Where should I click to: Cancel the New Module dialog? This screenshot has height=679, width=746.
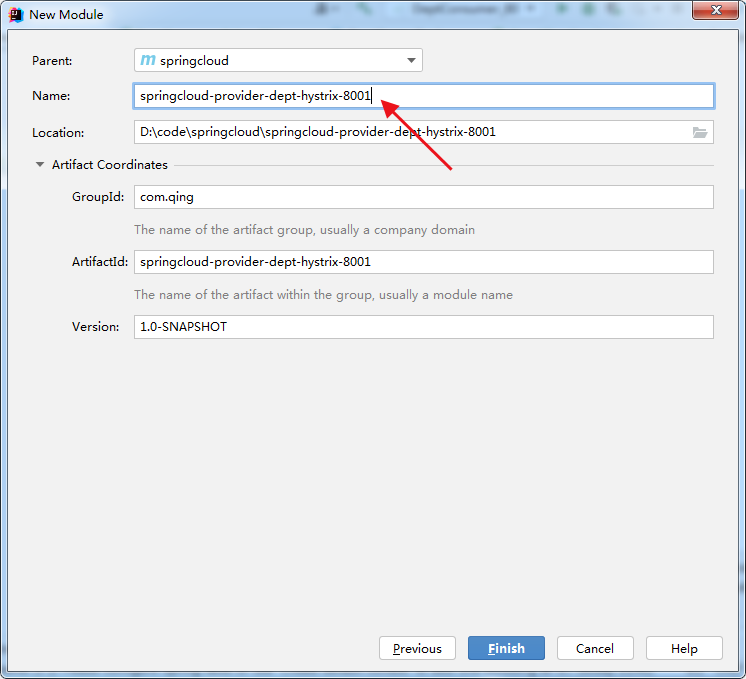(x=595, y=648)
